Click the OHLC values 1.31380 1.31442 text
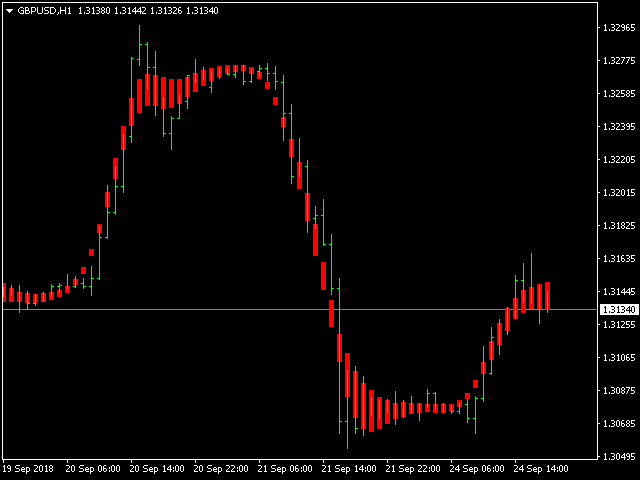Screen dimensions: 640x480 tap(112, 11)
